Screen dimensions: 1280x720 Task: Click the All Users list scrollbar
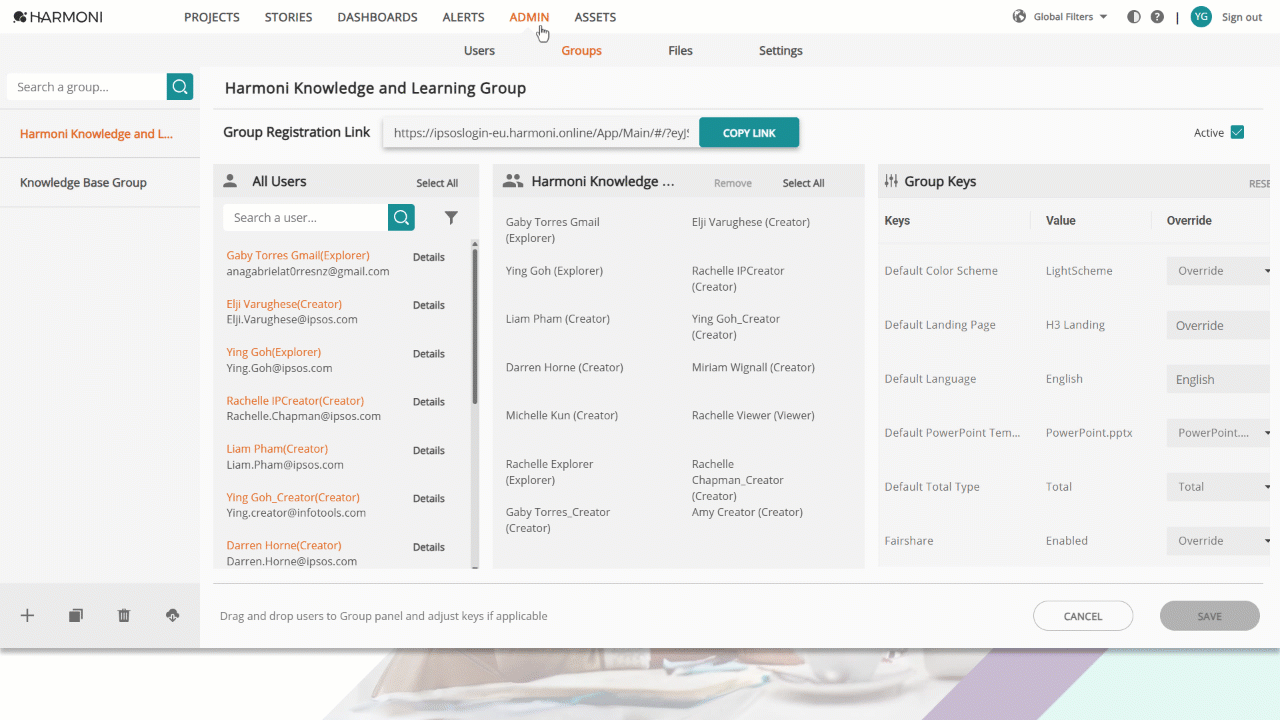(475, 325)
